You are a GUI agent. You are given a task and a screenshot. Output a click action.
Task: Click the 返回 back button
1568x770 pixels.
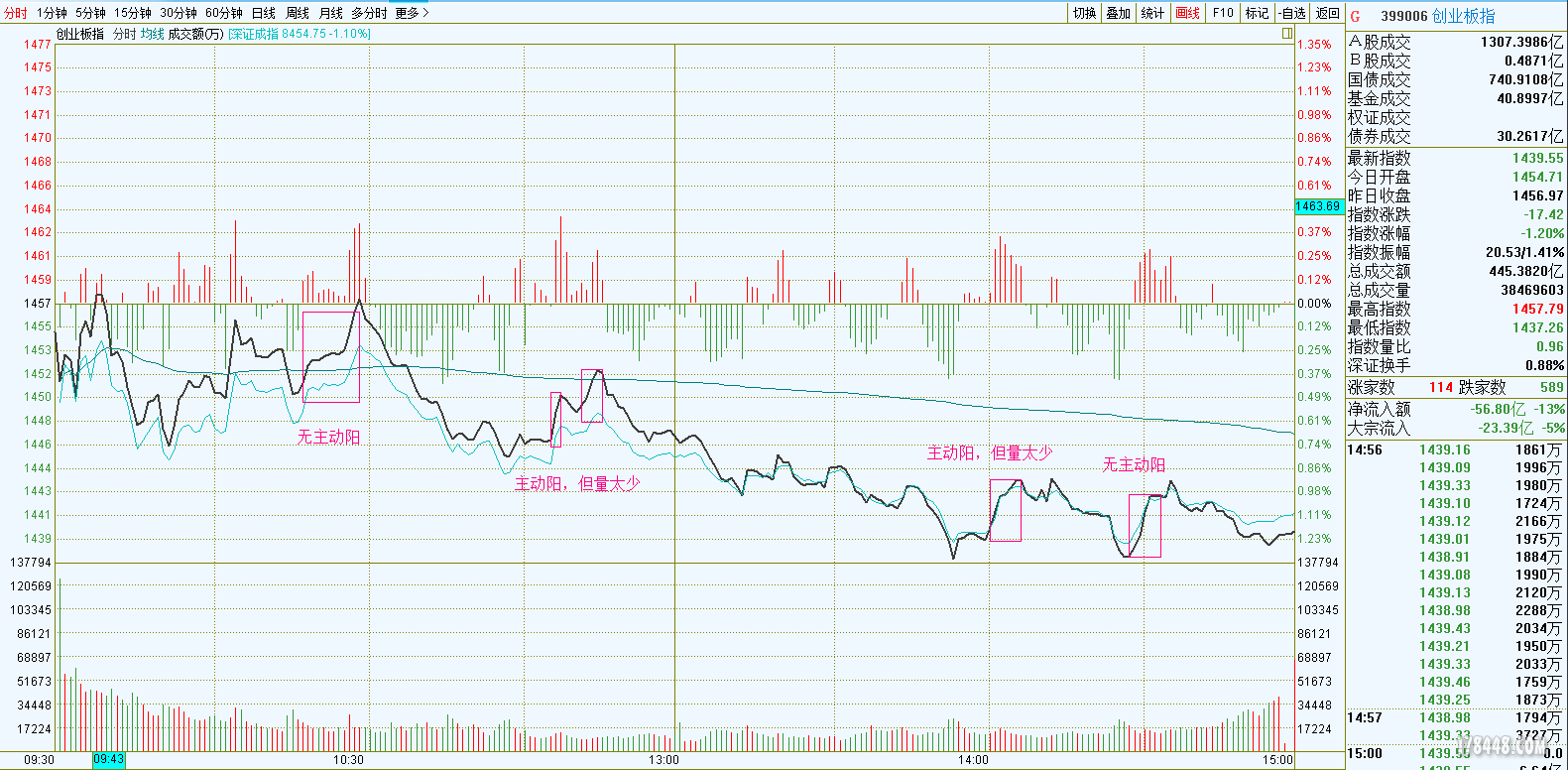pyautogui.click(x=1328, y=13)
